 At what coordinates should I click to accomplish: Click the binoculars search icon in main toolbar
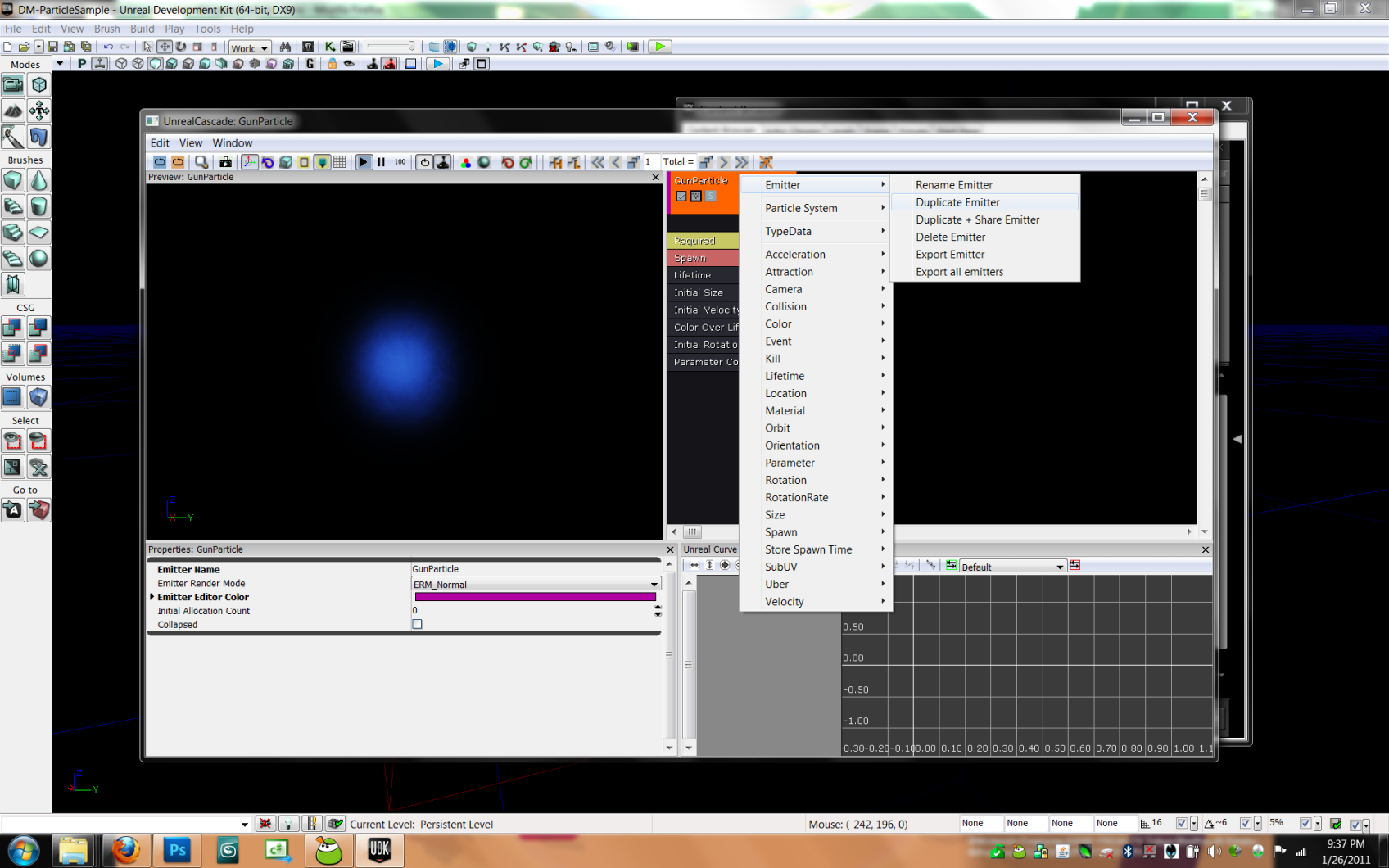point(285,47)
